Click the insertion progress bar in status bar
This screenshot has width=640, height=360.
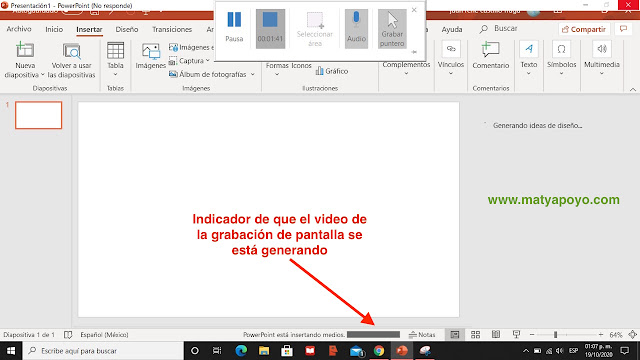point(373,335)
